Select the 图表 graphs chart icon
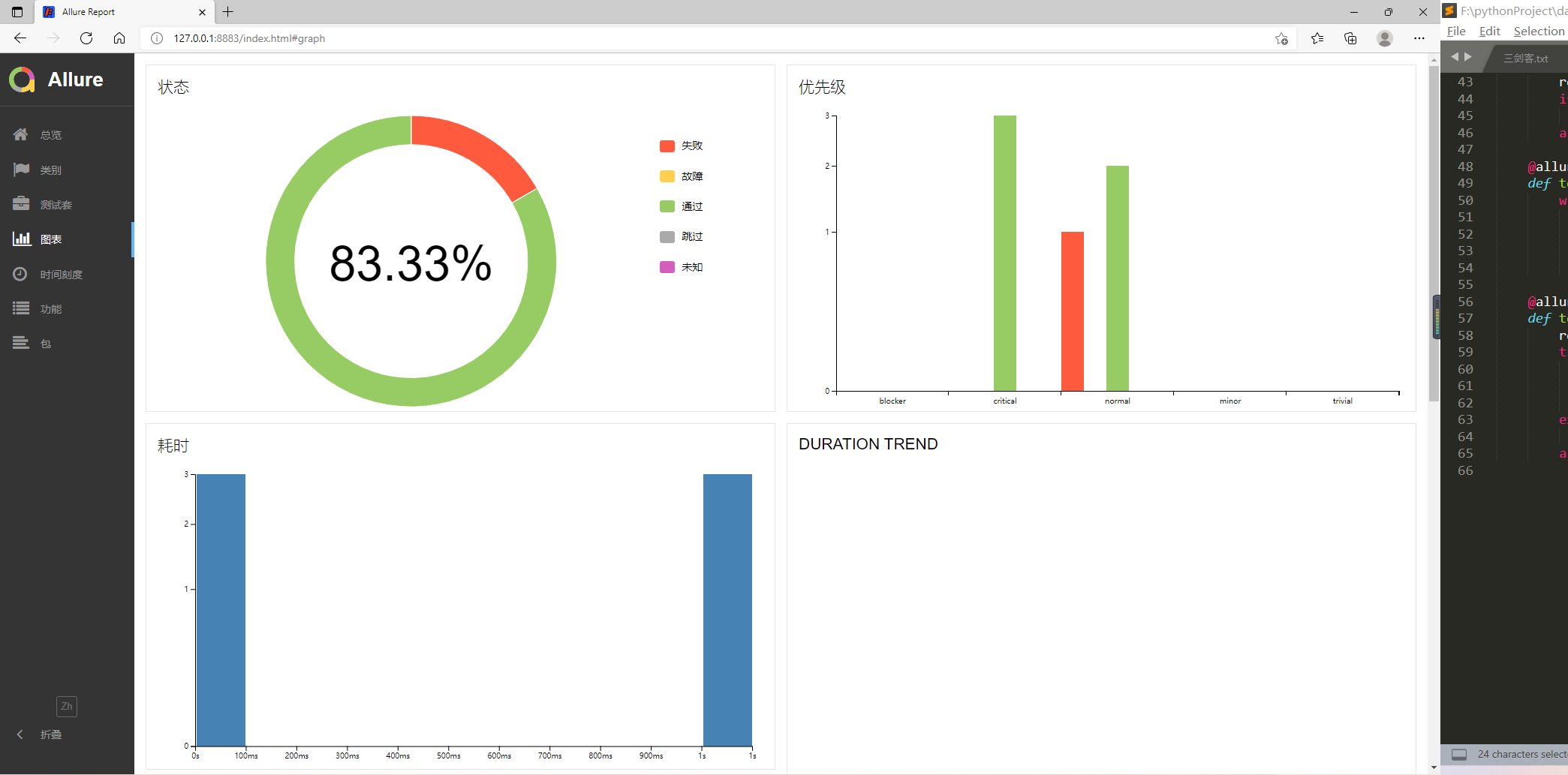This screenshot has height=775, width=1568. pos(21,239)
